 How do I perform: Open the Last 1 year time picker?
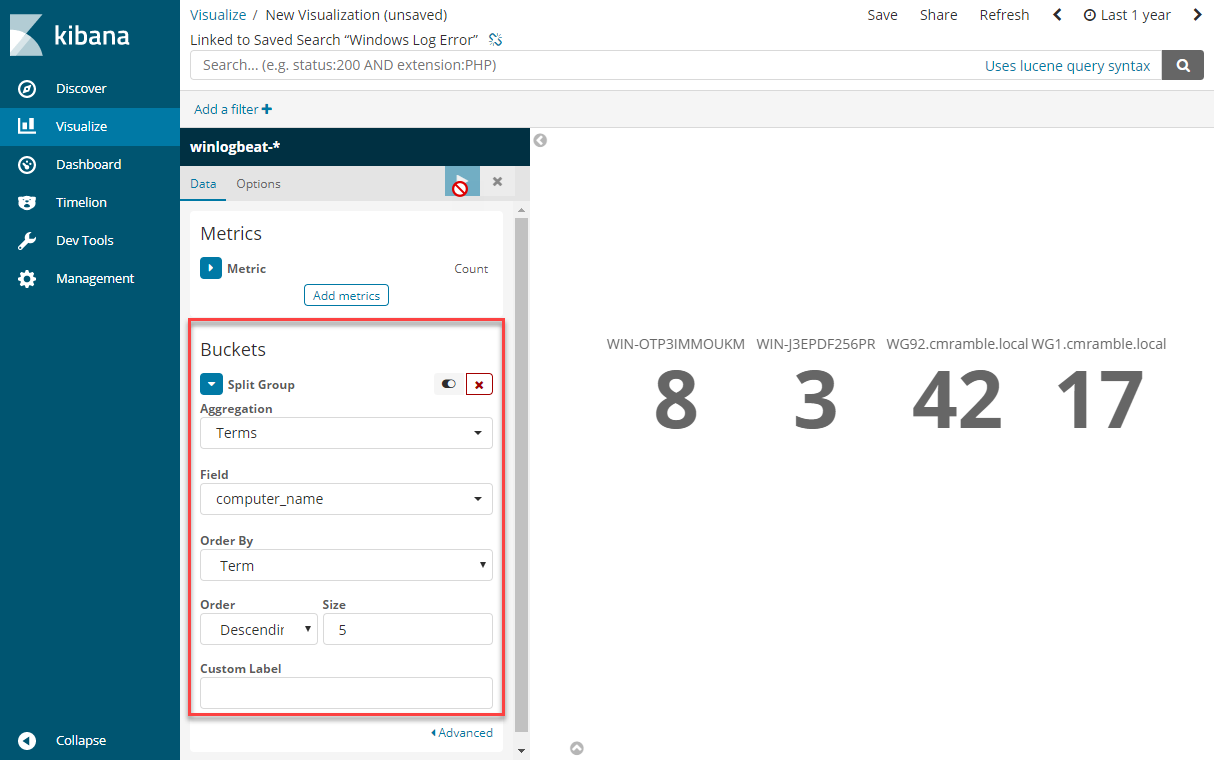1127,15
